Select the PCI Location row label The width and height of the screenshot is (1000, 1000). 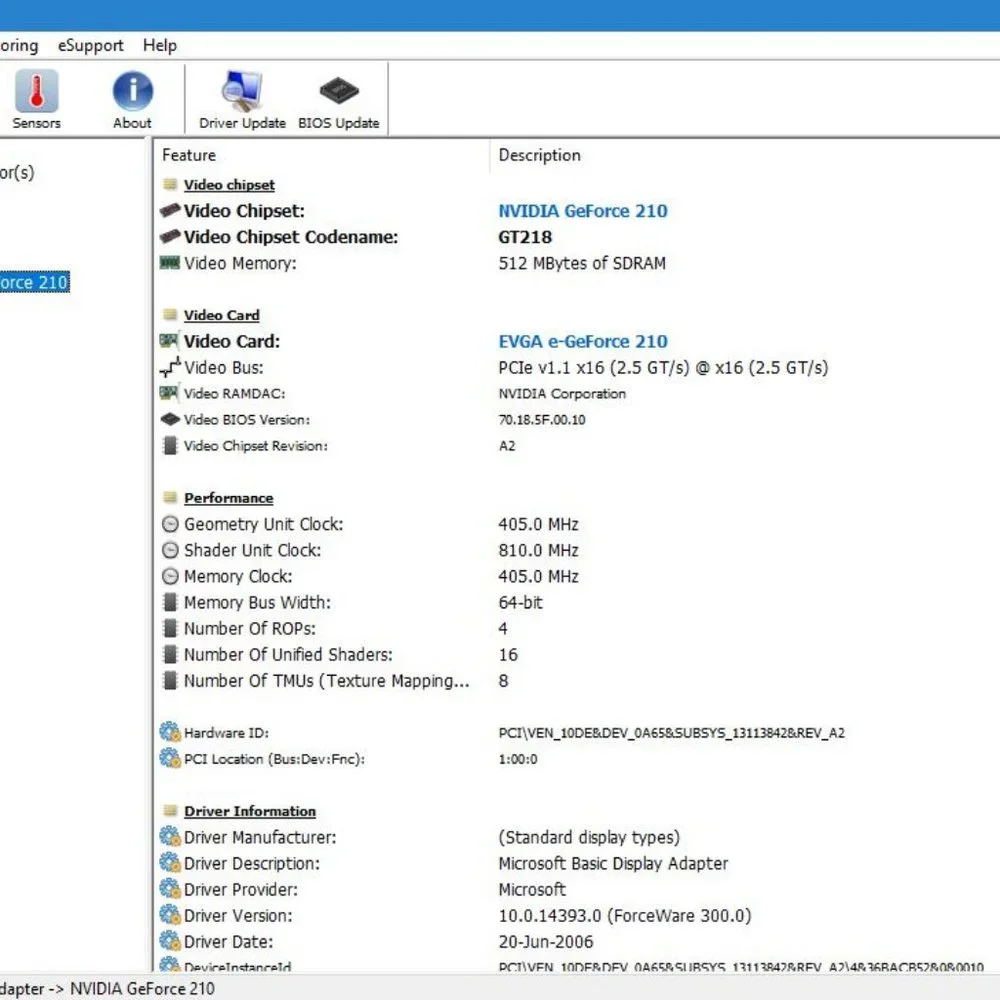click(x=274, y=759)
